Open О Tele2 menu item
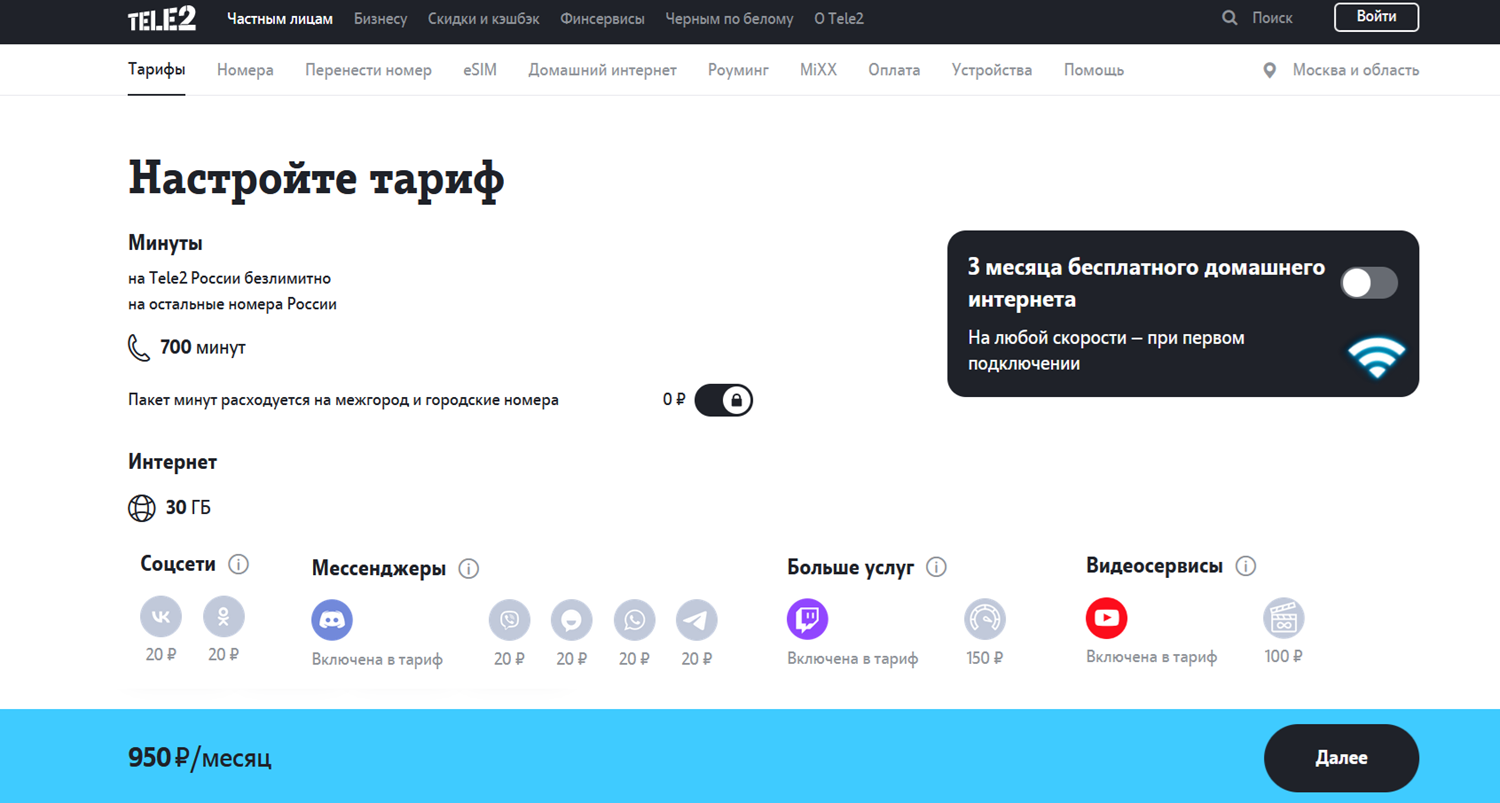Image resolution: width=1500 pixels, height=803 pixels. pyautogui.click(x=839, y=19)
